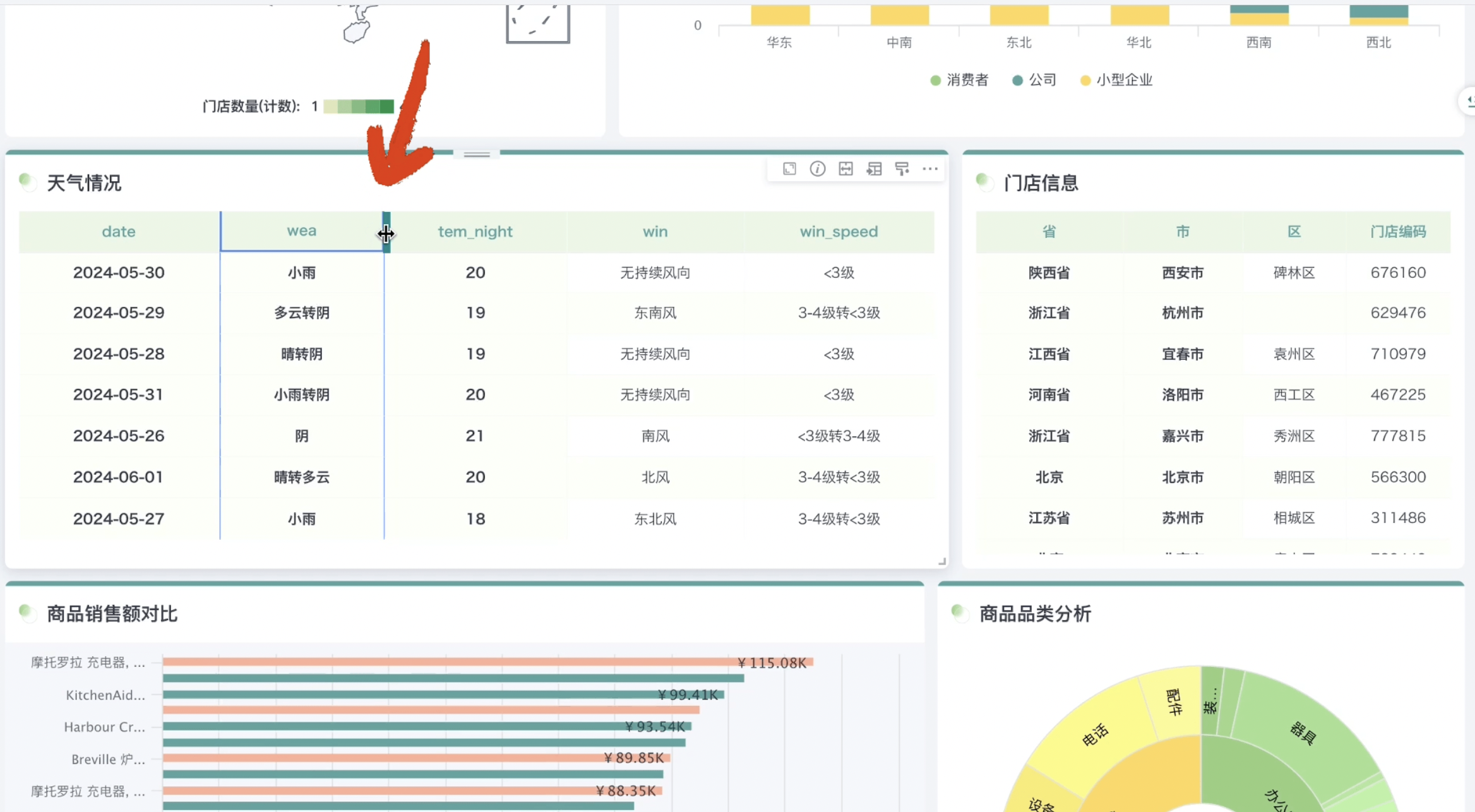Image resolution: width=1475 pixels, height=812 pixels.
Task: Click the ￥99.41K data label
Action: [688, 695]
